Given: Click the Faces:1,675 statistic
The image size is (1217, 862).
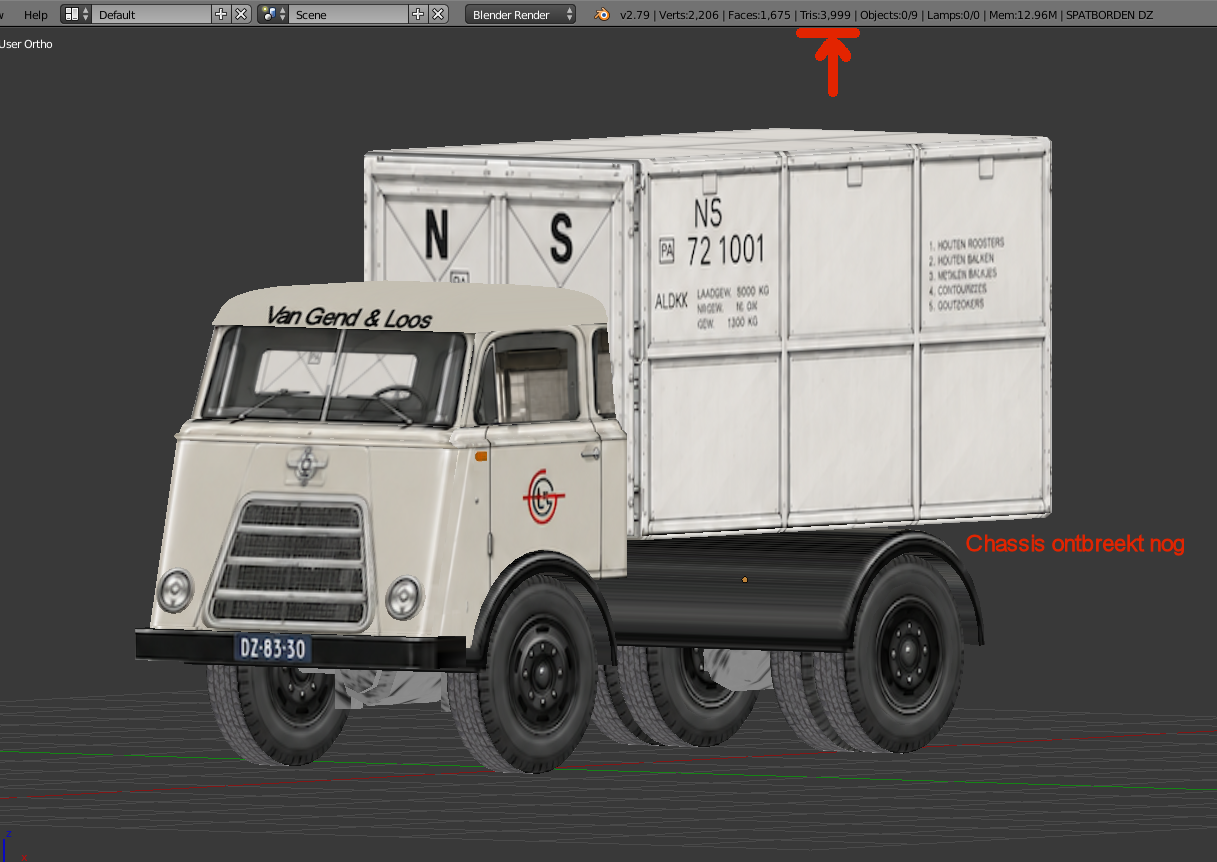Looking at the screenshot, I should click(x=759, y=15).
